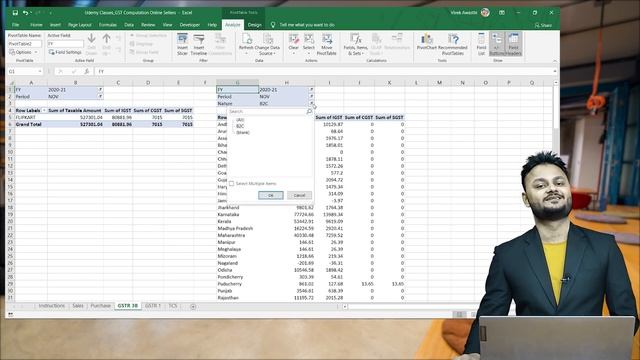Click the Tell me what you want box
Screen dimensions: 640x360
coord(307,25)
